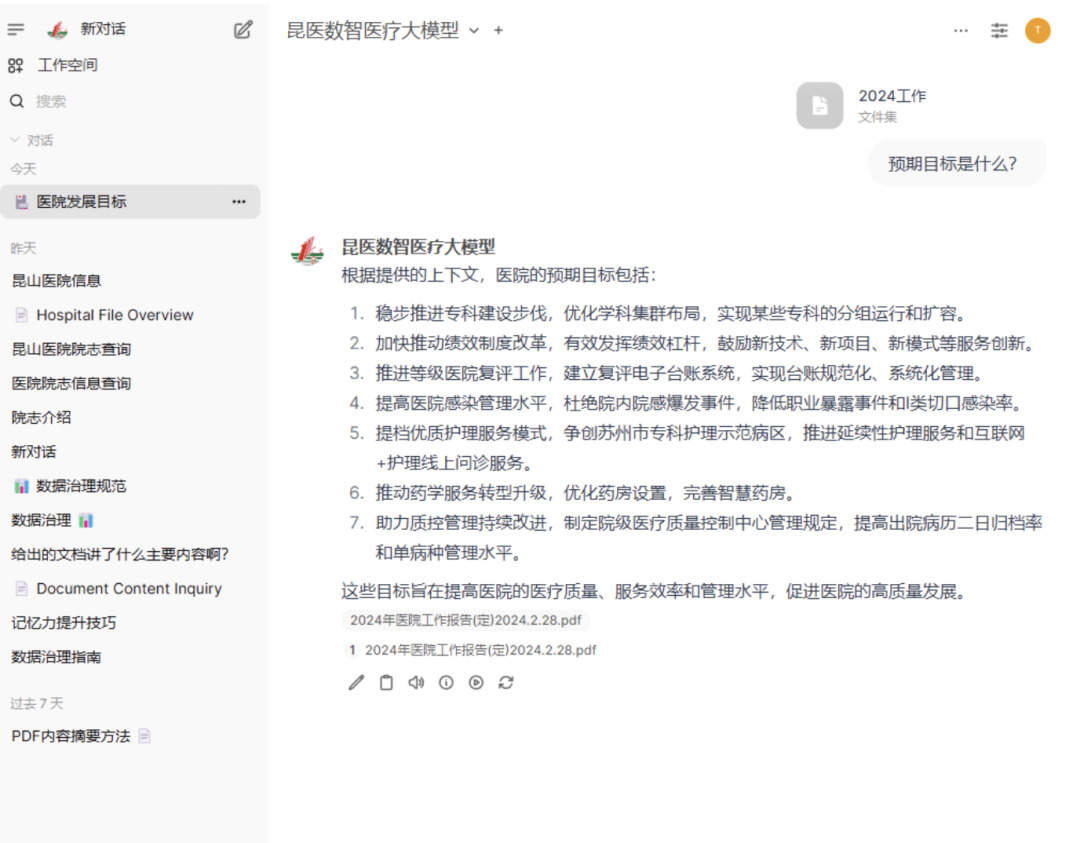1080x843 pixels.
Task: Click the 昆医数智医疗大模型 response name heading
Action: (x=418, y=247)
